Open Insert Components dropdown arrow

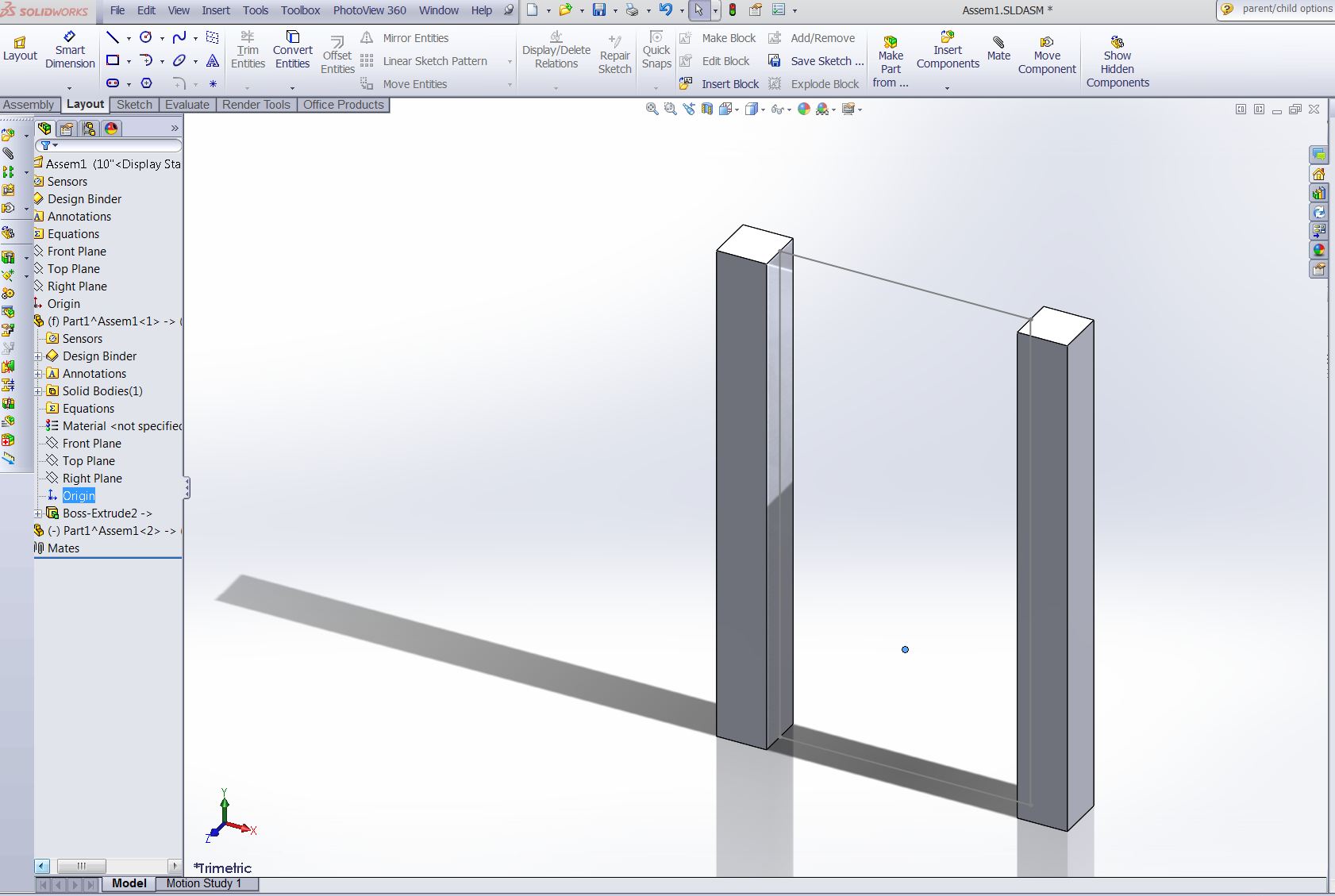pyautogui.click(x=948, y=87)
